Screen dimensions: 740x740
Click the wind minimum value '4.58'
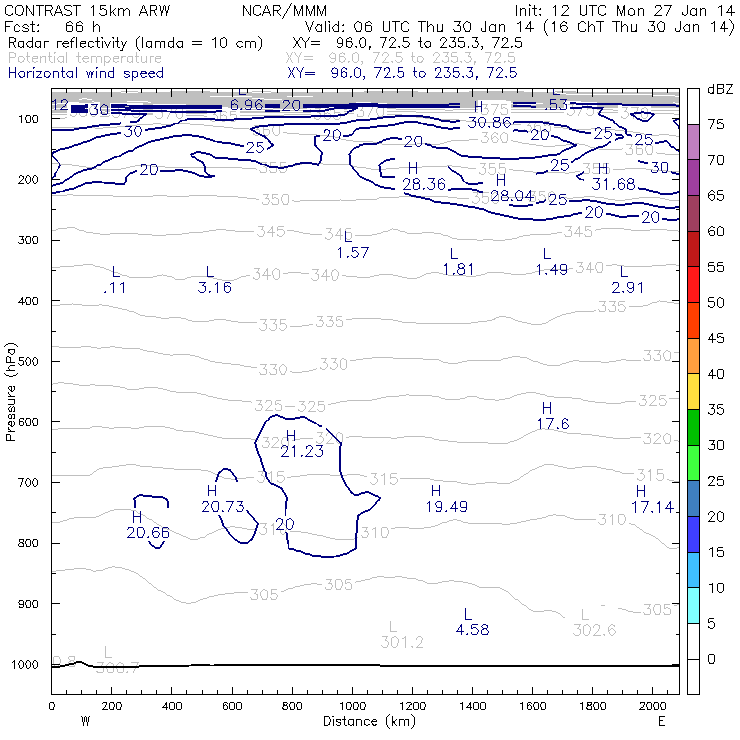(472, 630)
